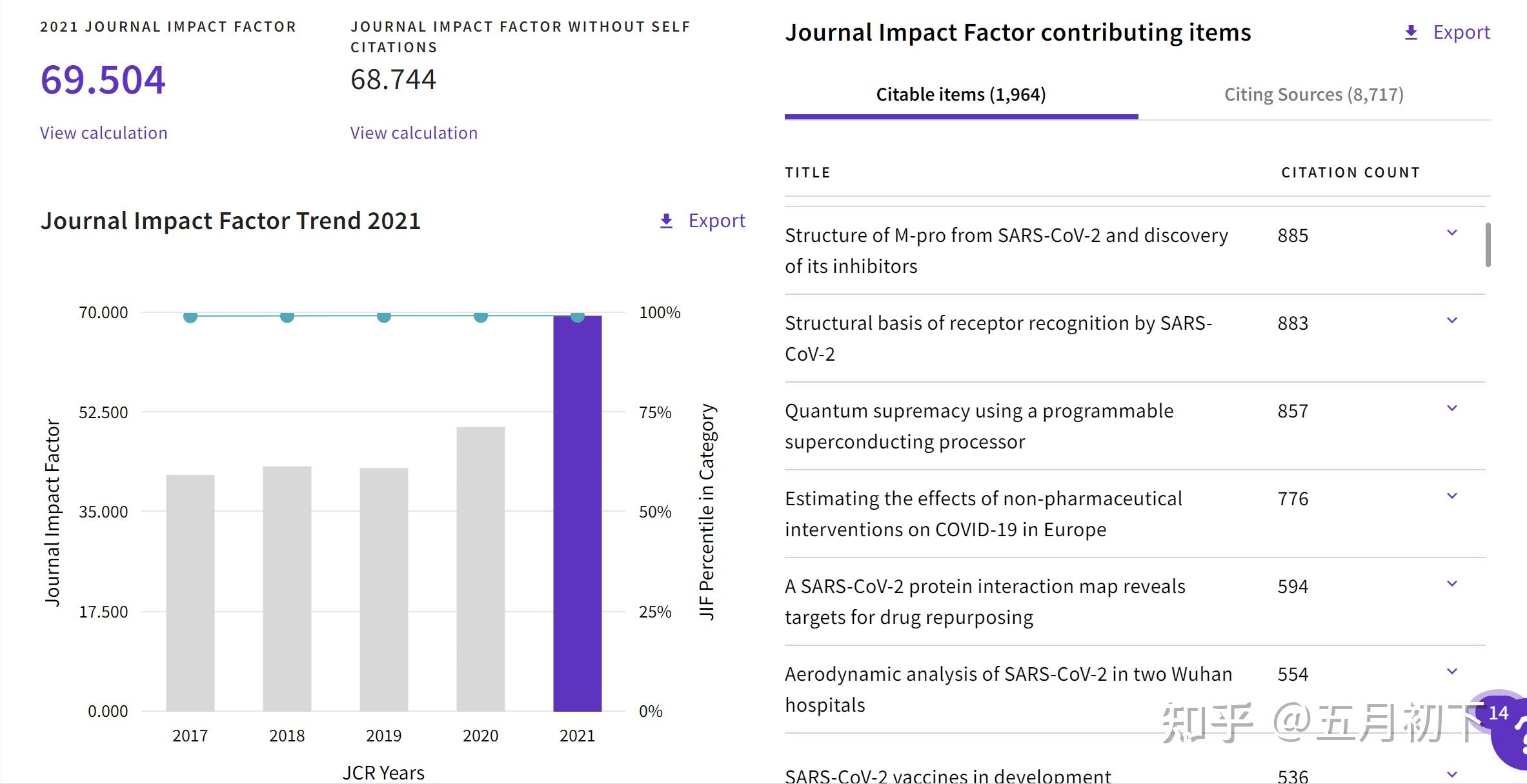Expand the 'SARS-CoV-2 vaccines in development' row
Viewport: 1527px width, 784px height.
click(1452, 774)
